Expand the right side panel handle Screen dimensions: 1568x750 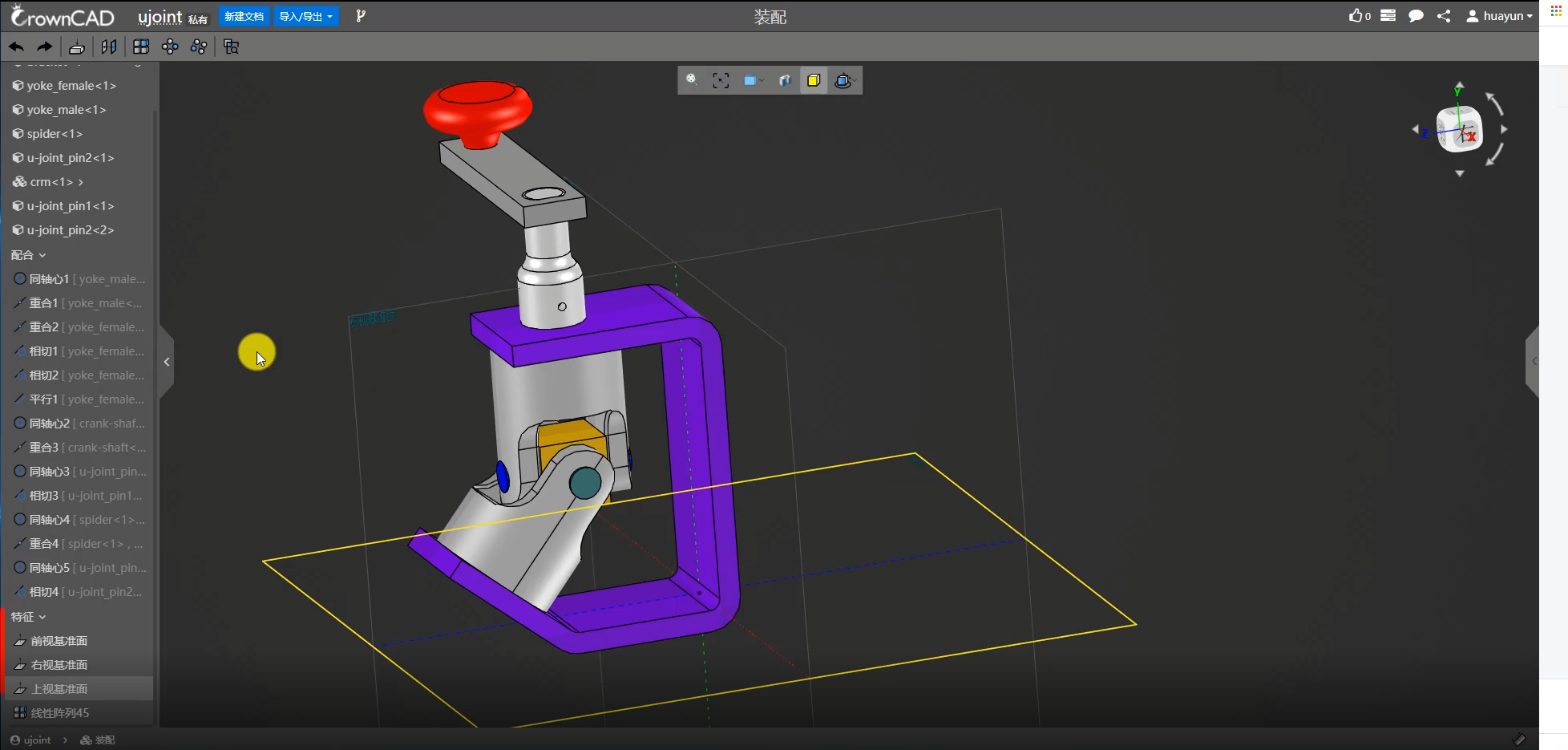1532,362
